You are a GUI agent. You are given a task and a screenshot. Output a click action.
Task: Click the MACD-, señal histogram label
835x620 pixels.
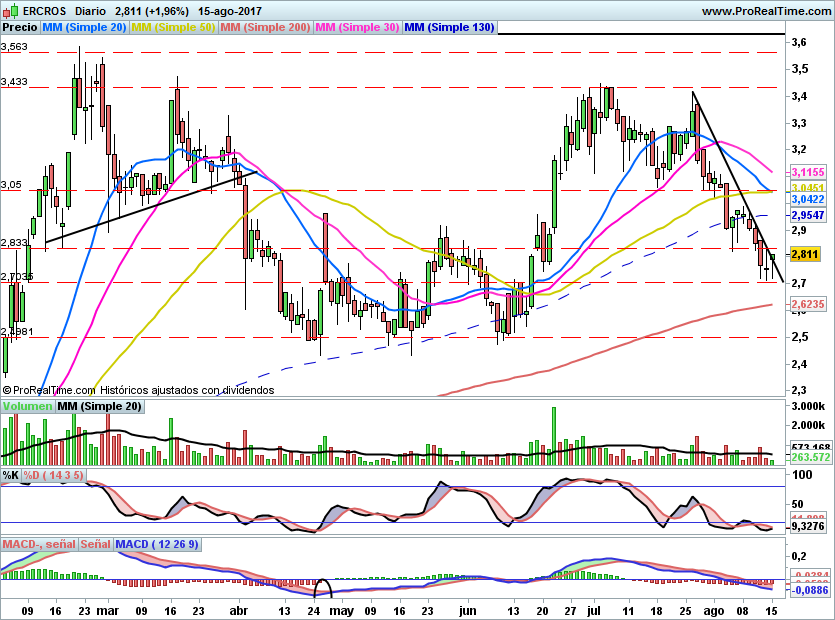point(39,544)
